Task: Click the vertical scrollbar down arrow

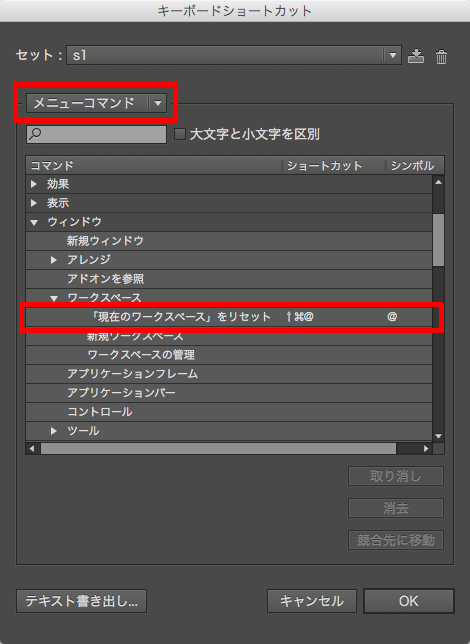Action: tap(438, 436)
